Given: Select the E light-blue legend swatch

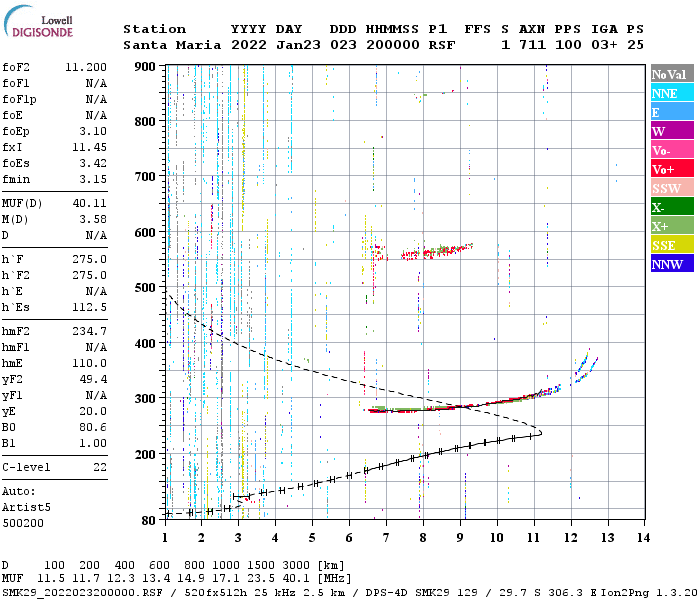Looking at the screenshot, I should [672, 112].
